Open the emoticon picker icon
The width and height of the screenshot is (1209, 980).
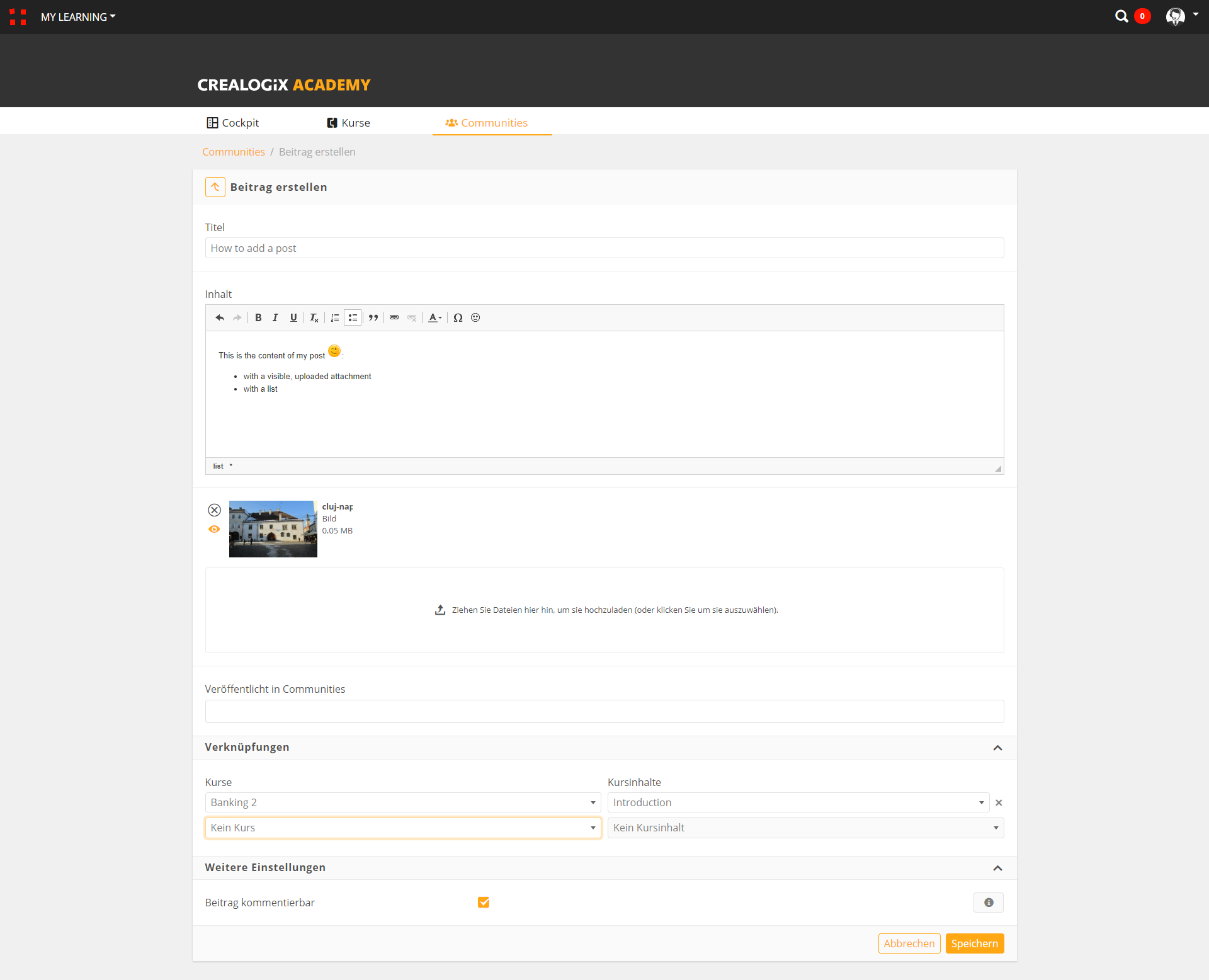[x=475, y=317]
